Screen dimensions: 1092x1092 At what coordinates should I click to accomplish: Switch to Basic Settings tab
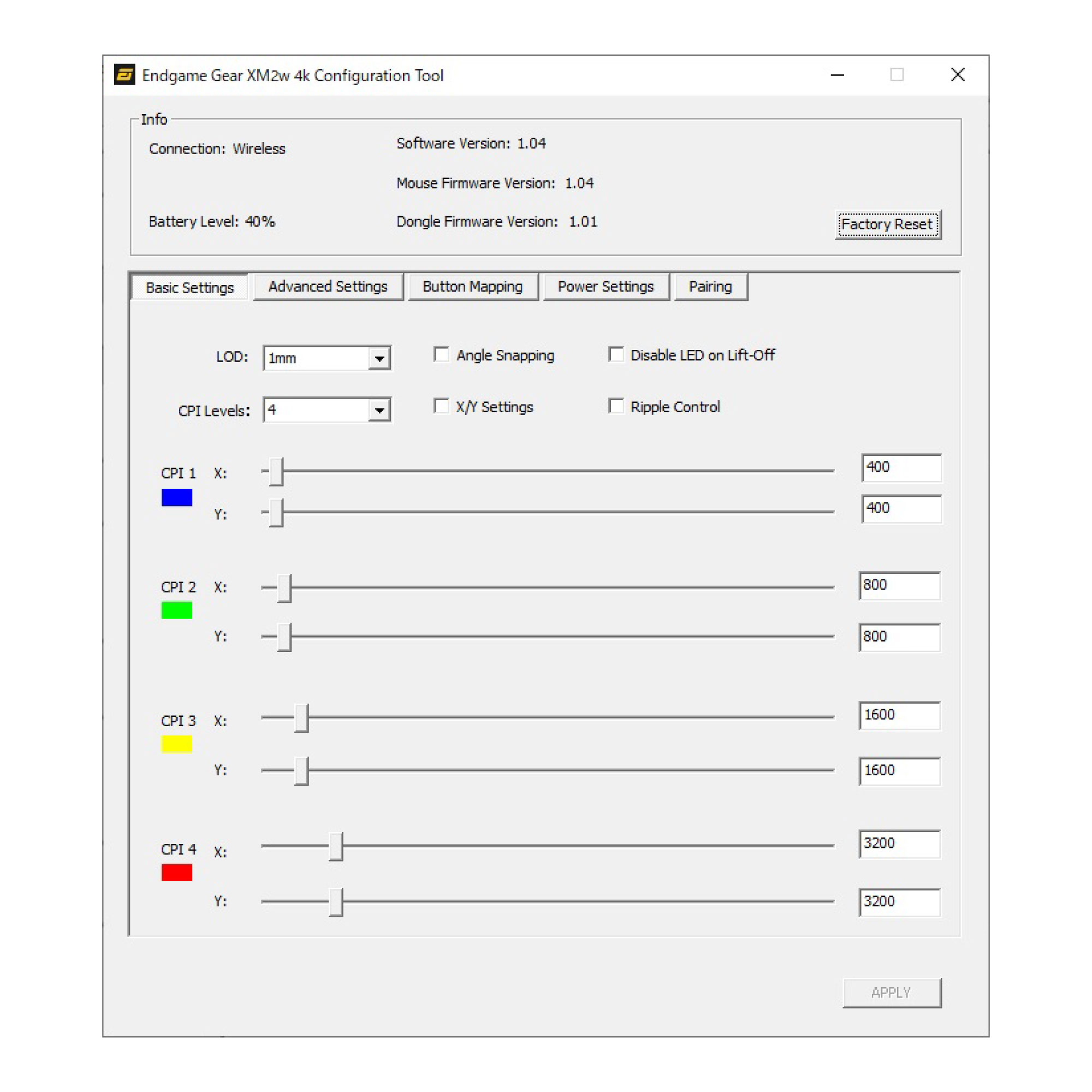pos(189,287)
